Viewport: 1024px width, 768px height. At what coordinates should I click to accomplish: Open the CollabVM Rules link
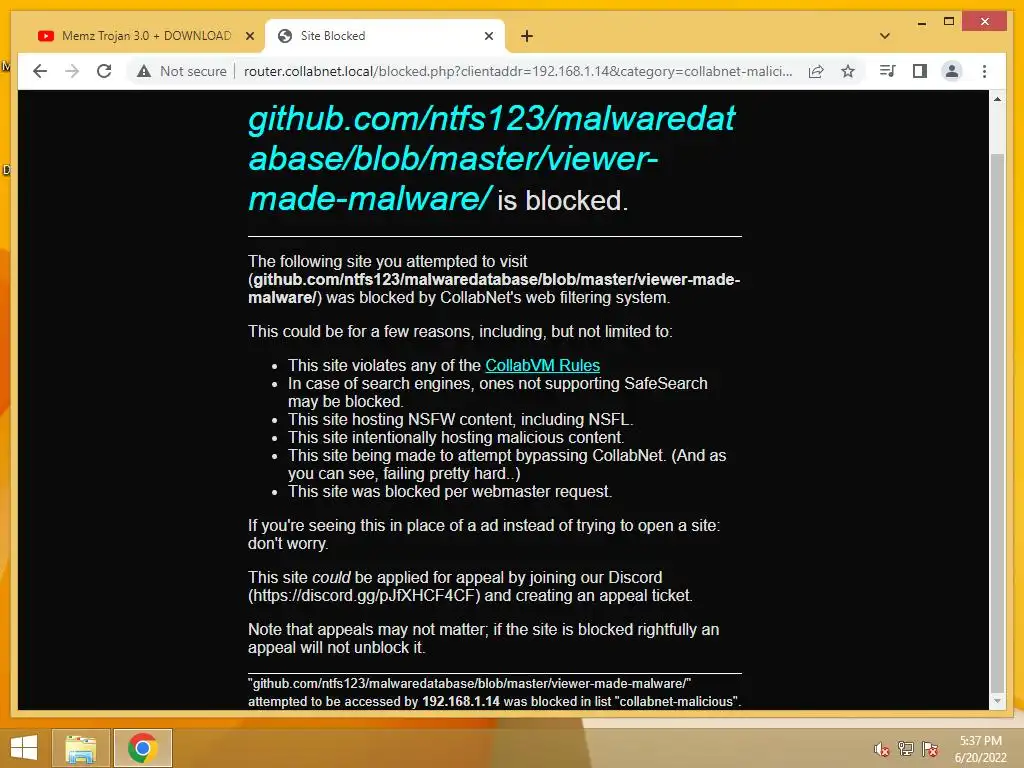tap(542, 365)
